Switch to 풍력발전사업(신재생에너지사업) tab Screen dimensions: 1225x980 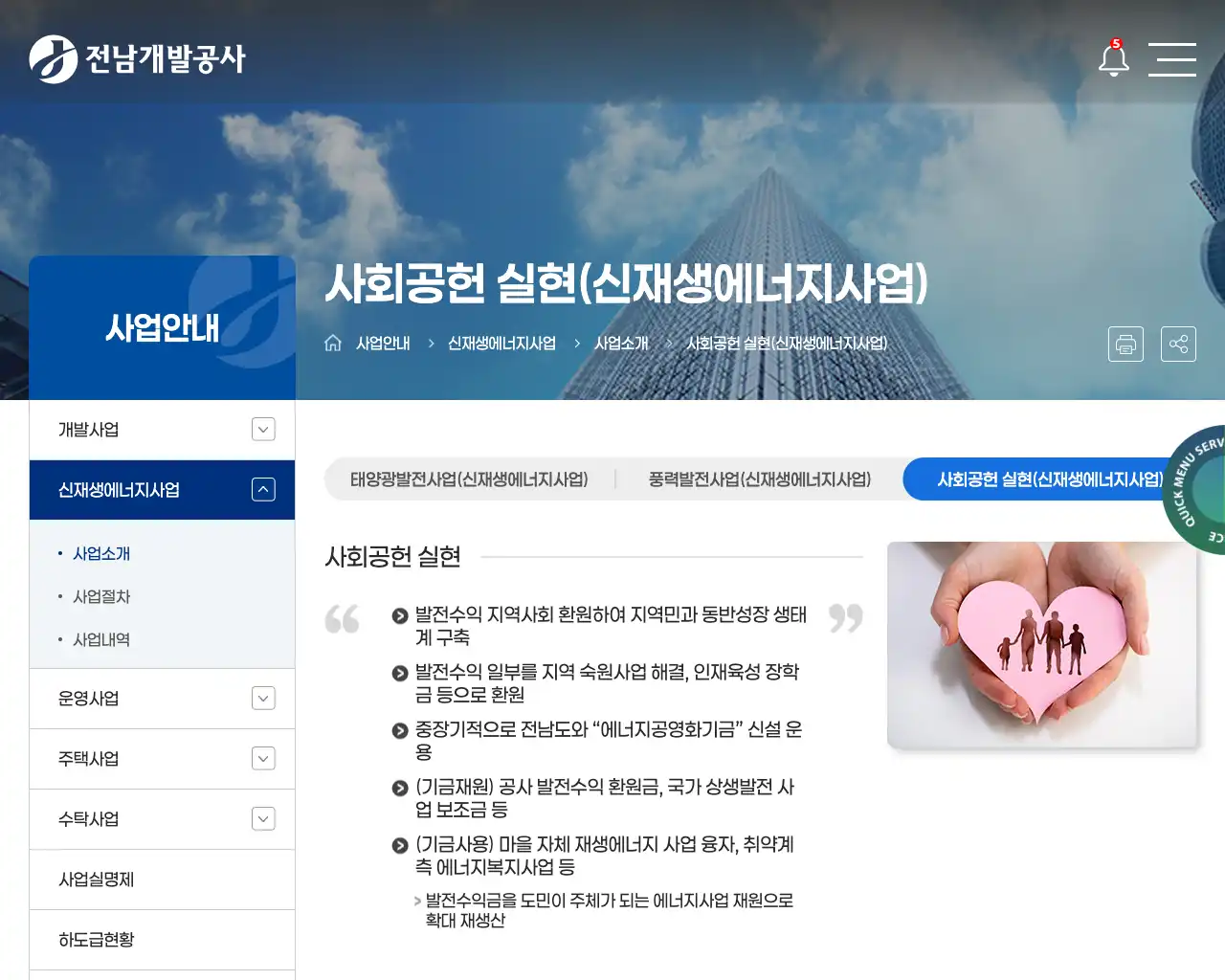coord(760,479)
